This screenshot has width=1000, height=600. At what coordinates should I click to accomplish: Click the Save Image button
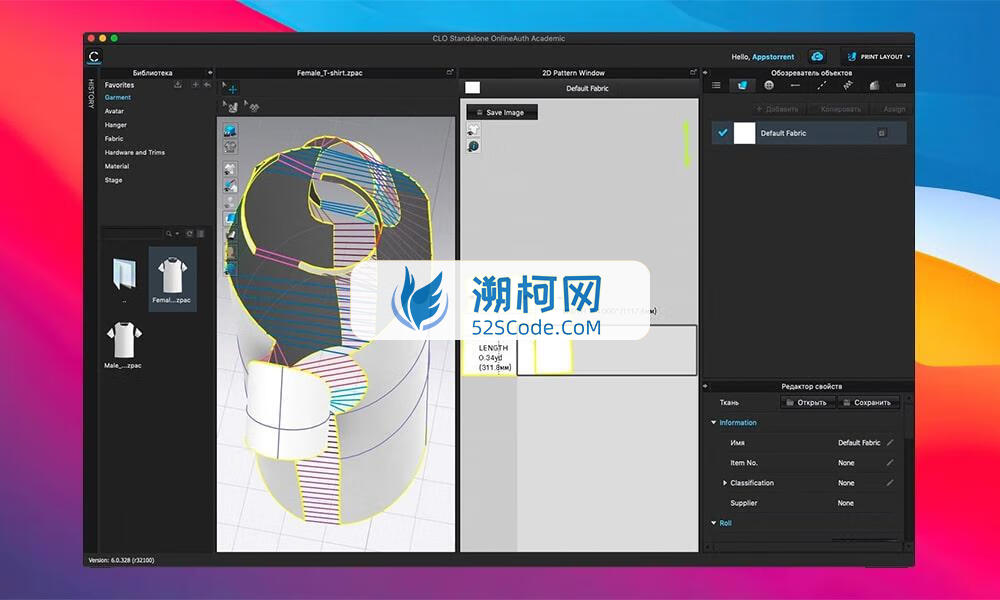tap(502, 112)
